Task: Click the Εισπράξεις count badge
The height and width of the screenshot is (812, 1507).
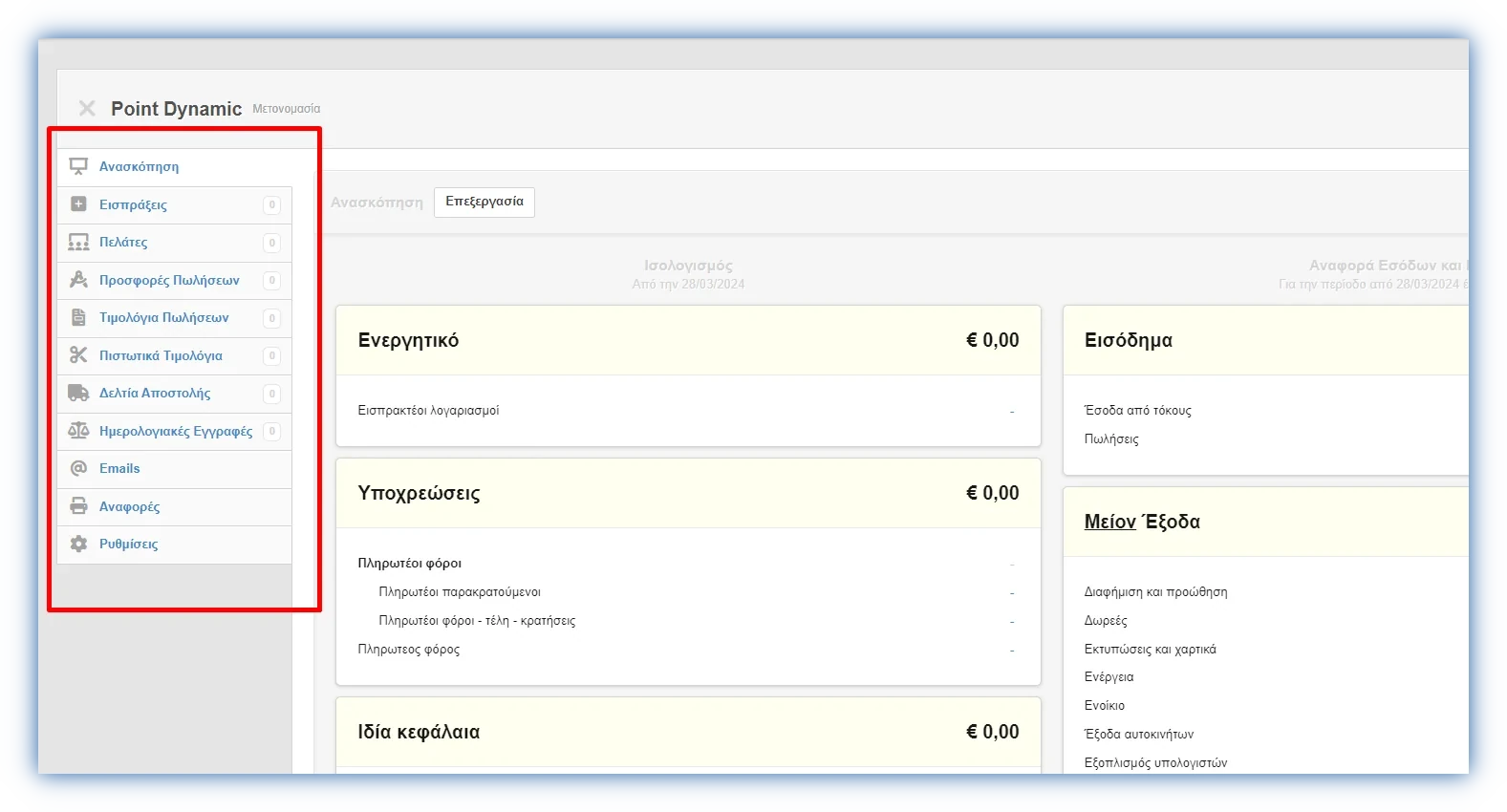Action: (x=272, y=204)
